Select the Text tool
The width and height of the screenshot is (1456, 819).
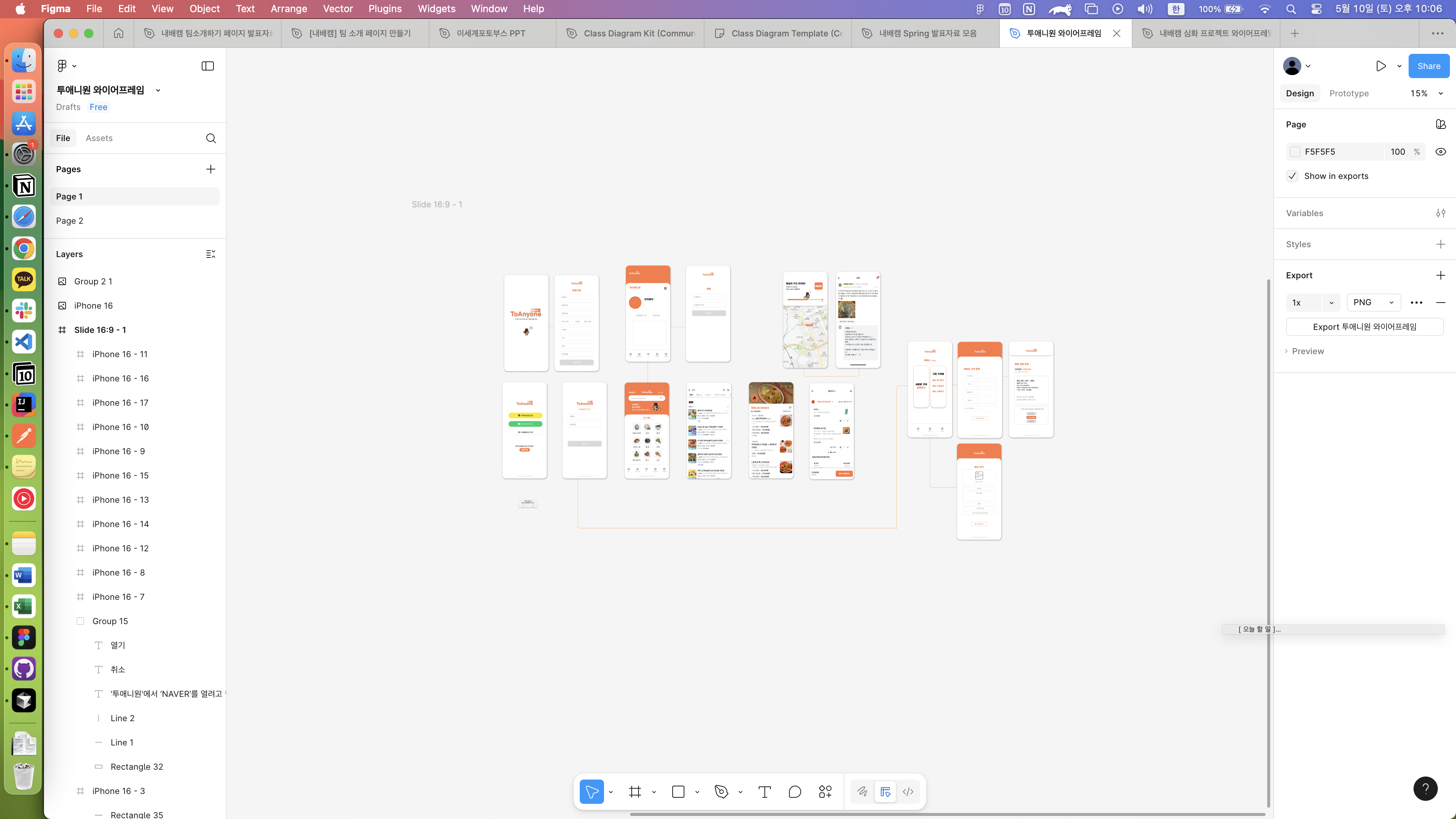764,792
